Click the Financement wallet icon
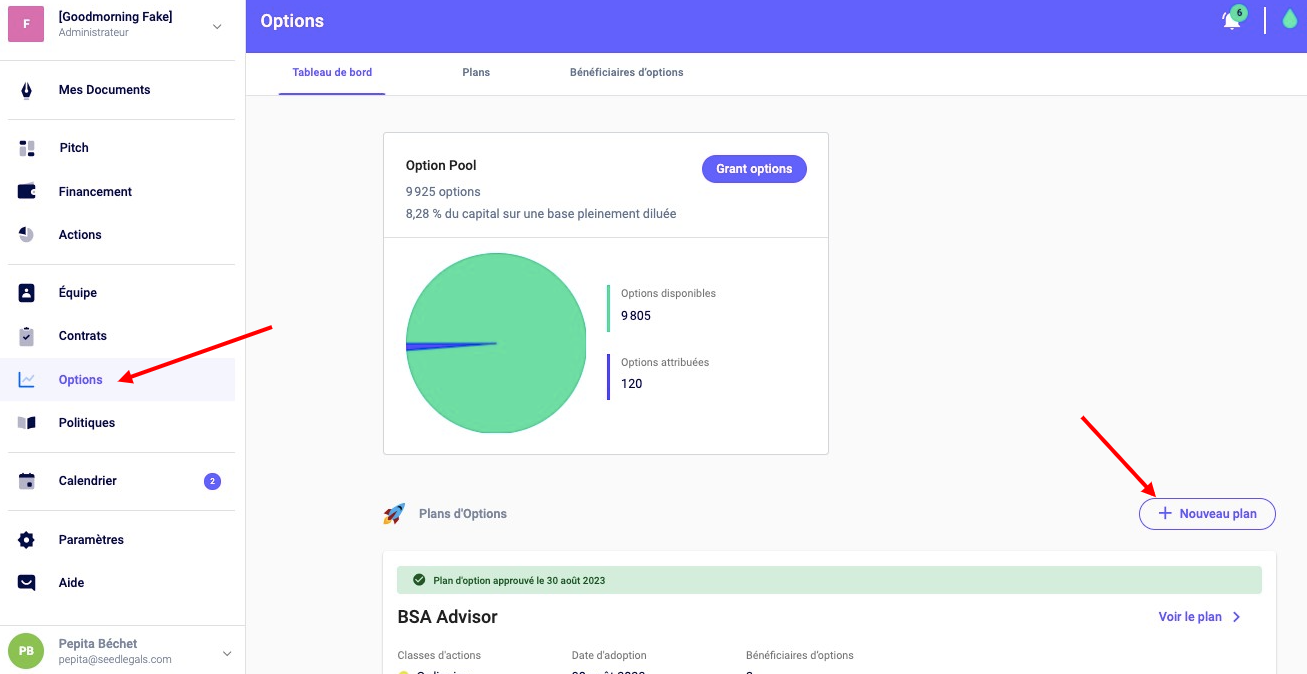The width and height of the screenshot is (1307, 674). 26,192
